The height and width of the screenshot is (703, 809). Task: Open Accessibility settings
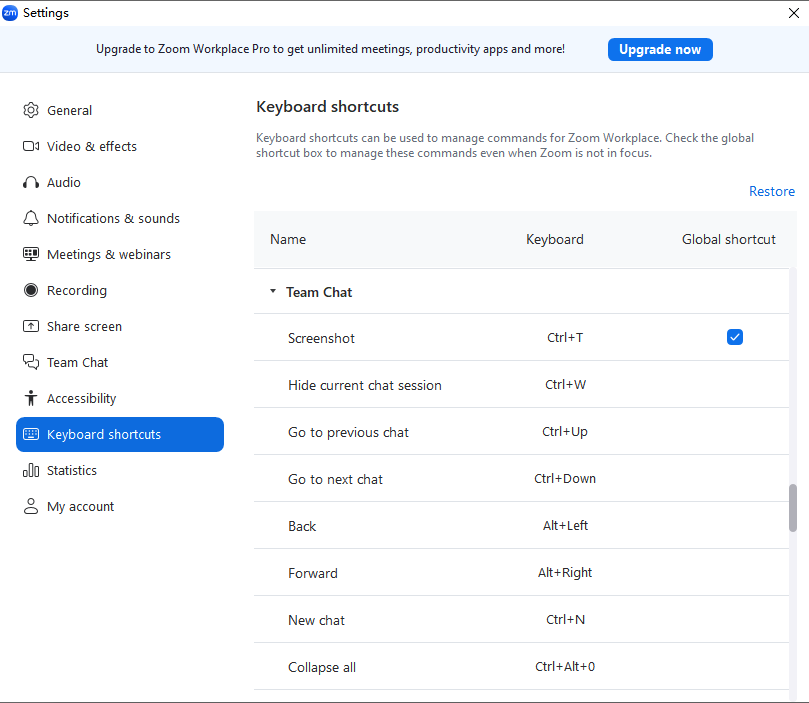click(120, 398)
